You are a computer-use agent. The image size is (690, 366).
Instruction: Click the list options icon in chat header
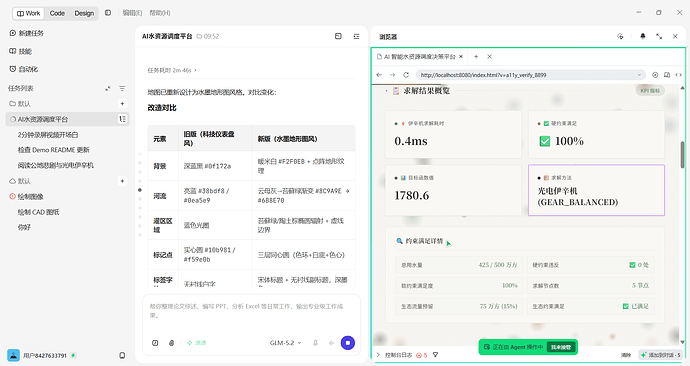pos(356,37)
